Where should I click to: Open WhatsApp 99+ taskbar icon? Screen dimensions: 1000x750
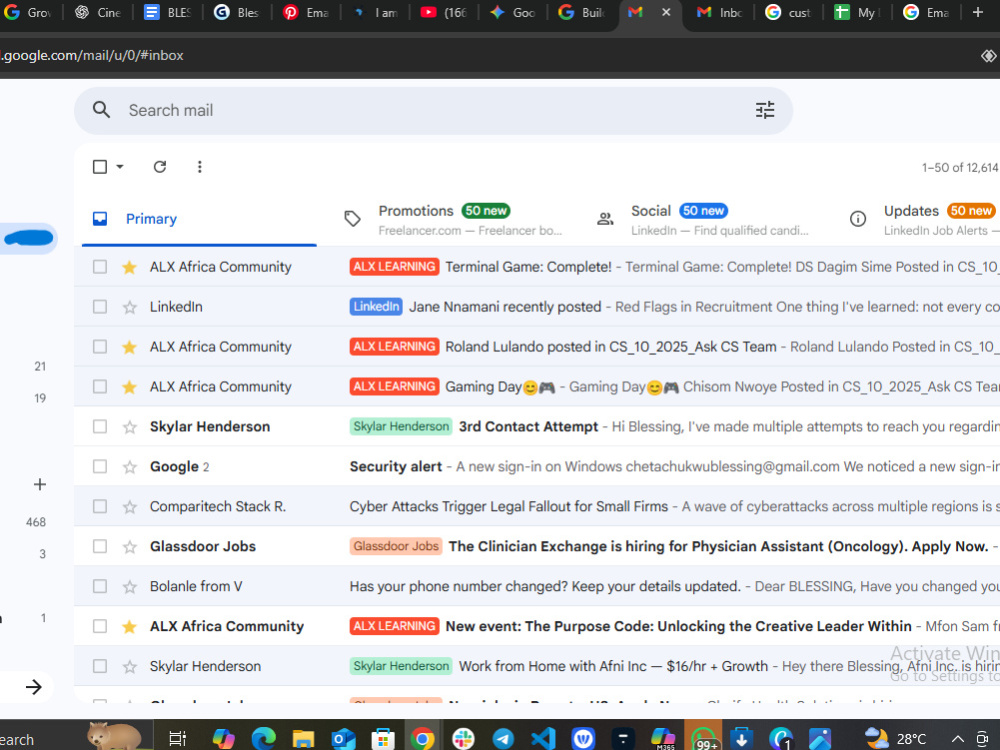[703, 739]
